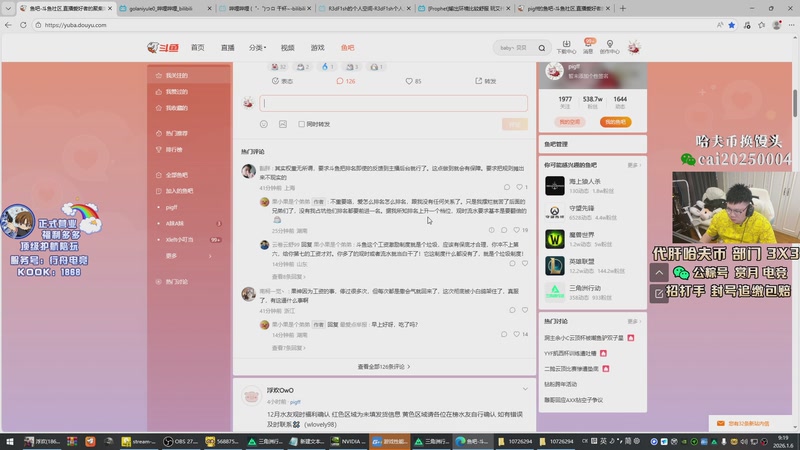Click the search magnifier icon

[541, 48]
